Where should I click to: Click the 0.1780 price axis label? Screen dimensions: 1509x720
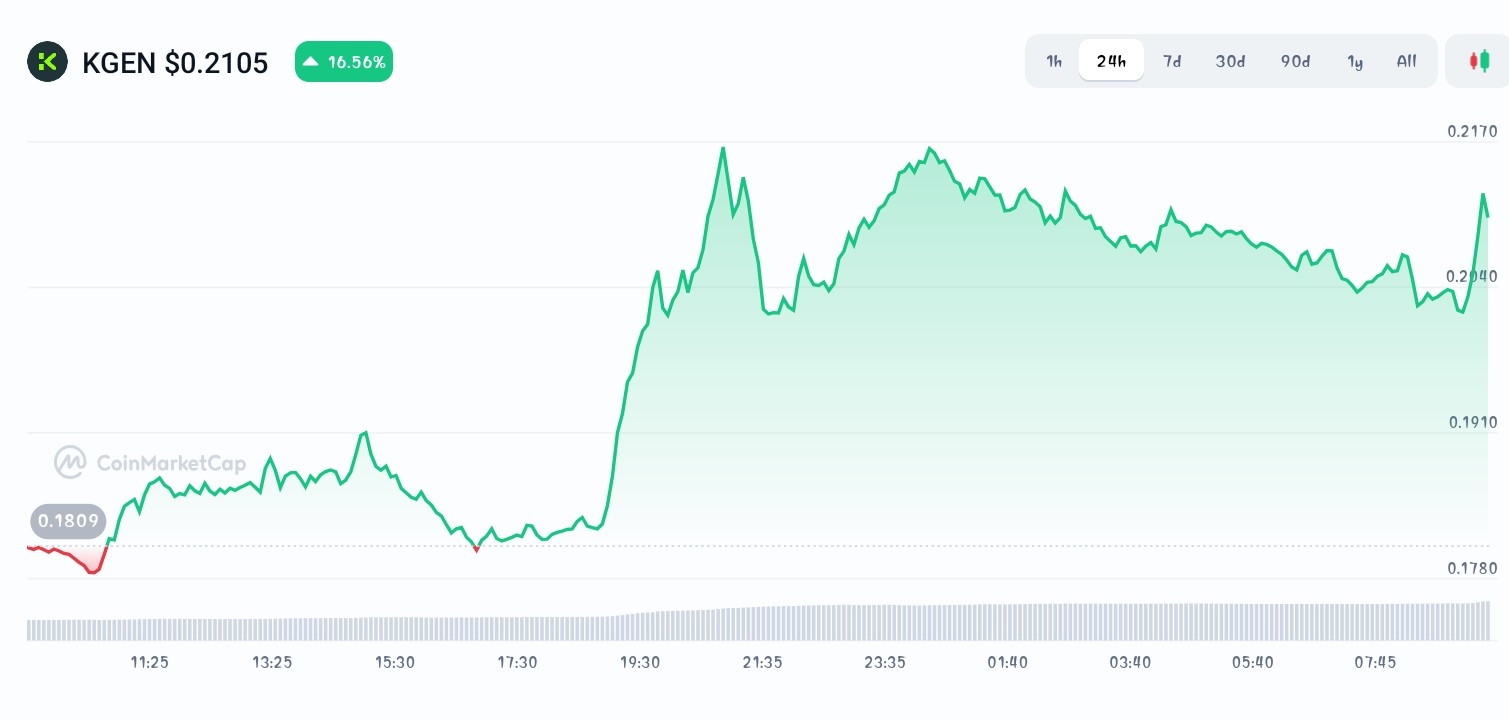point(1472,566)
